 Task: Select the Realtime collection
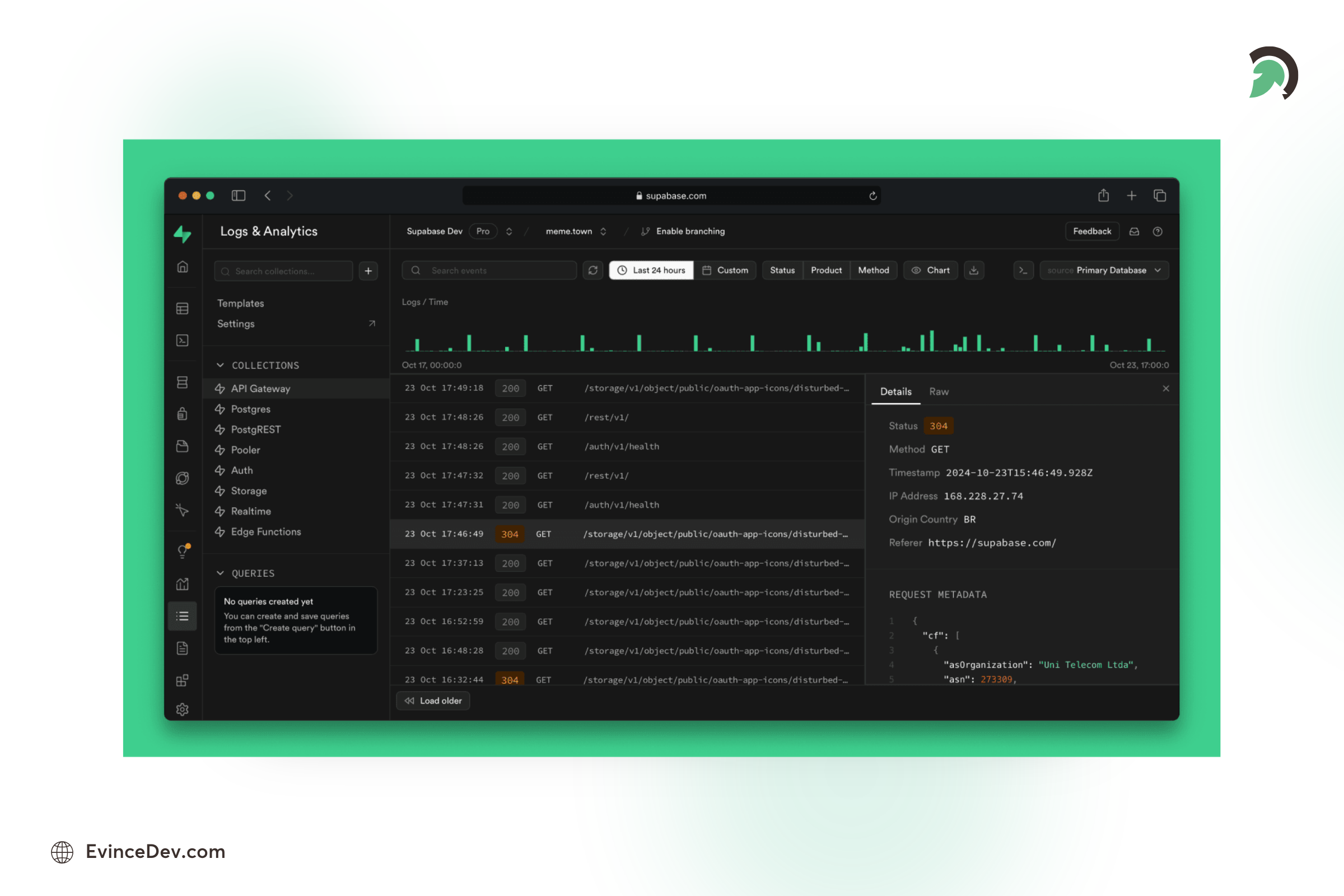(x=296, y=511)
